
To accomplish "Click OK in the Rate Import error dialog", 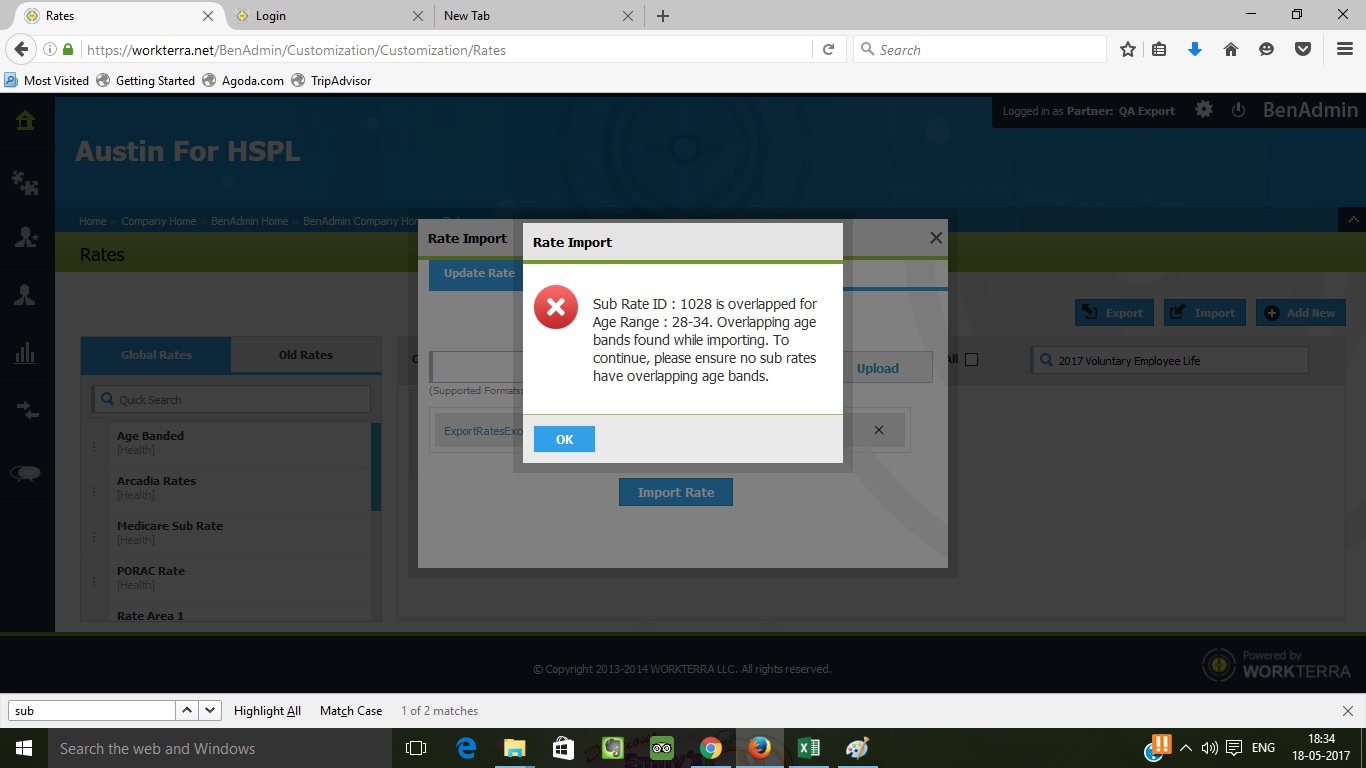I will tap(564, 439).
